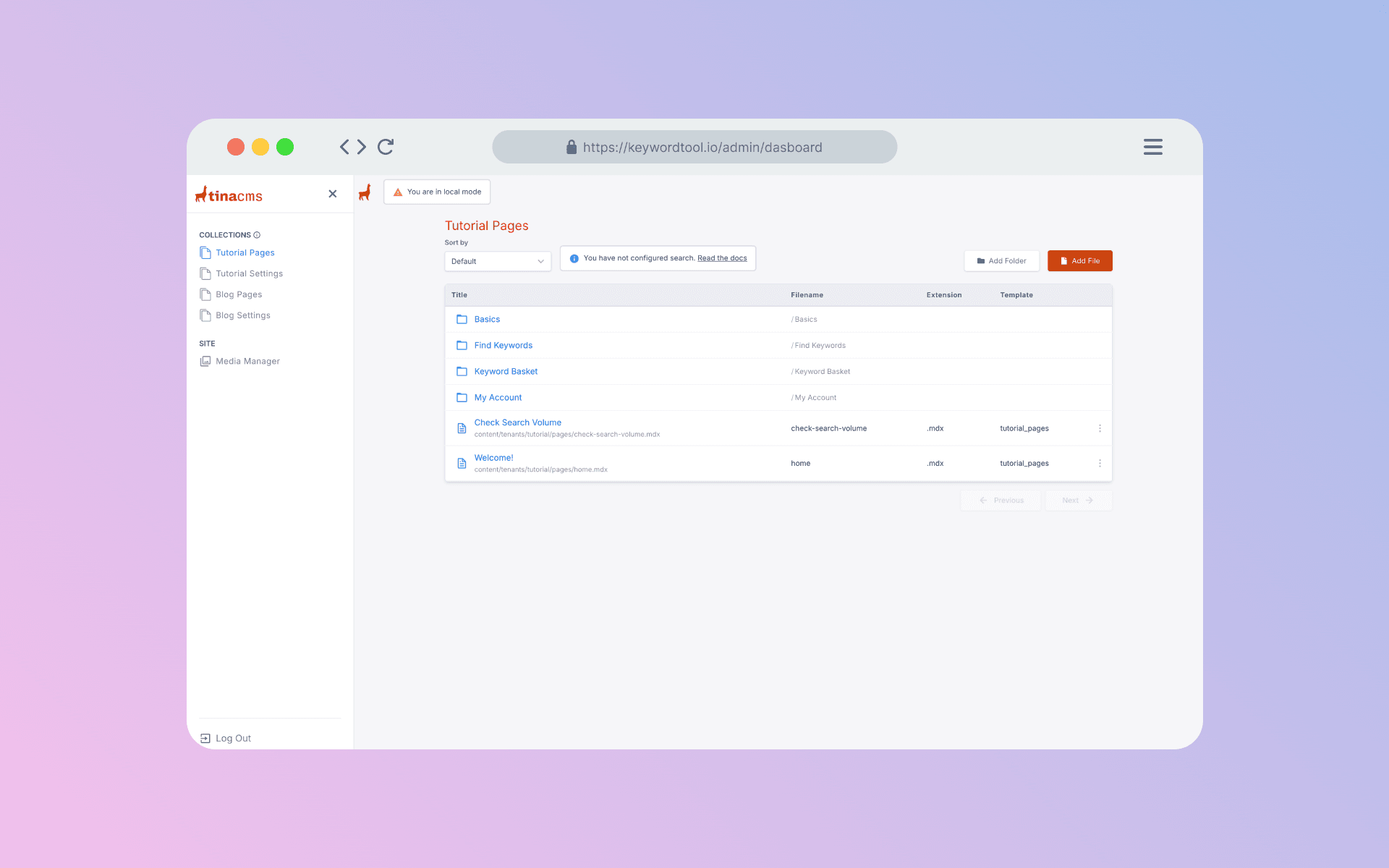Open the kebab menu for Welcome! row

point(1100,463)
